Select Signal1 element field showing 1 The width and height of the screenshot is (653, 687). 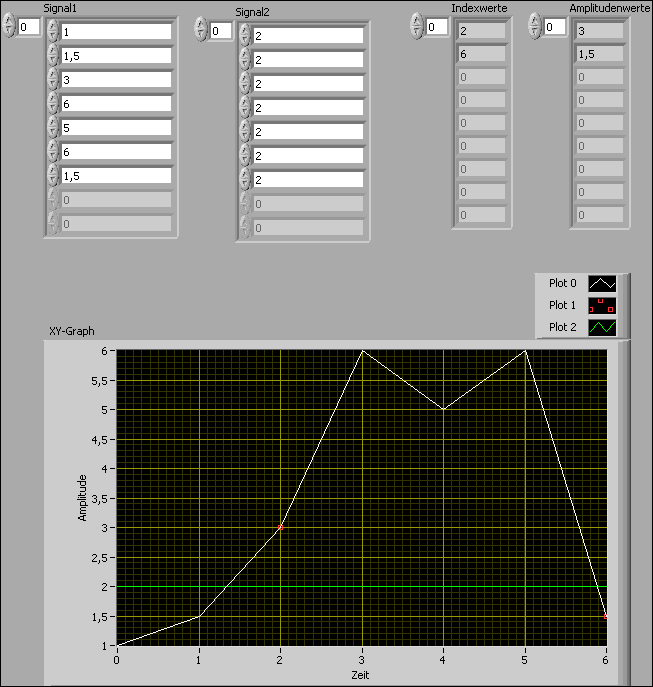116,32
